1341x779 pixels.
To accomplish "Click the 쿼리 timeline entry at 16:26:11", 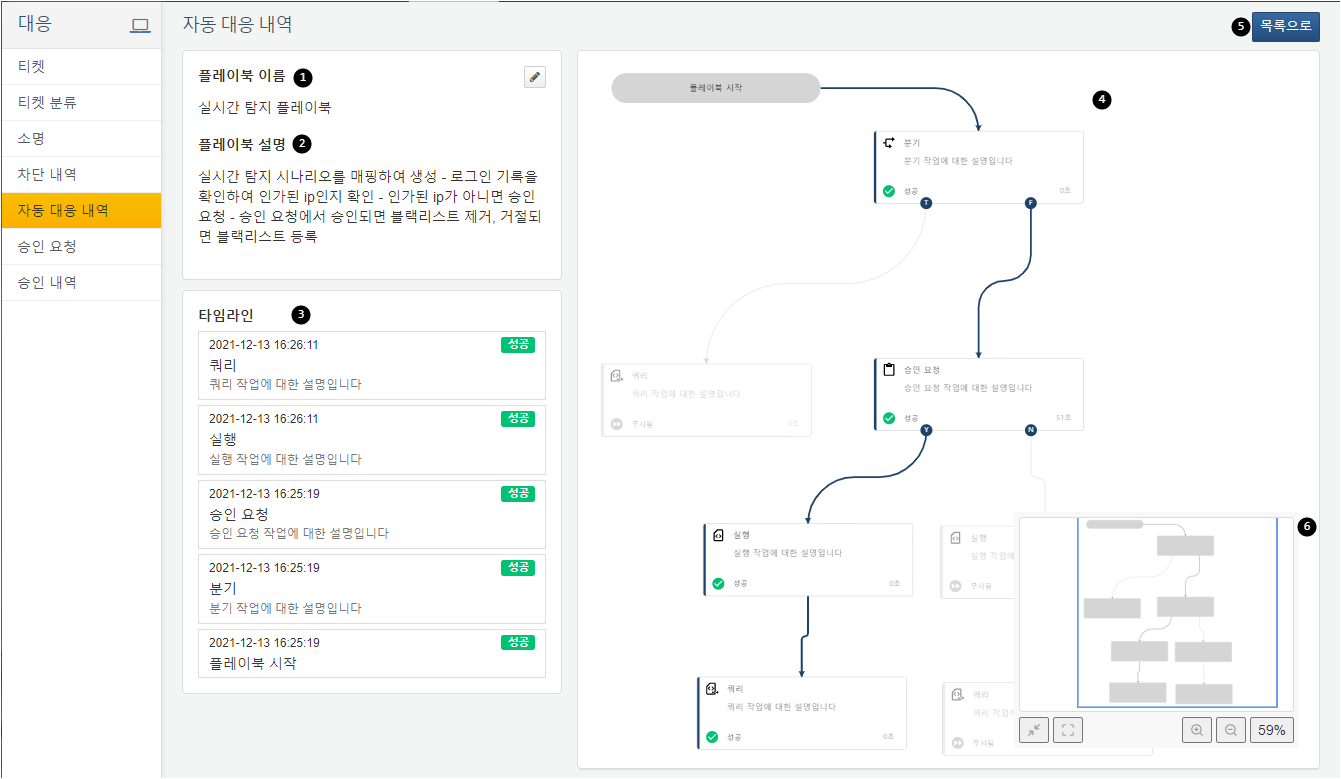I will [x=372, y=365].
